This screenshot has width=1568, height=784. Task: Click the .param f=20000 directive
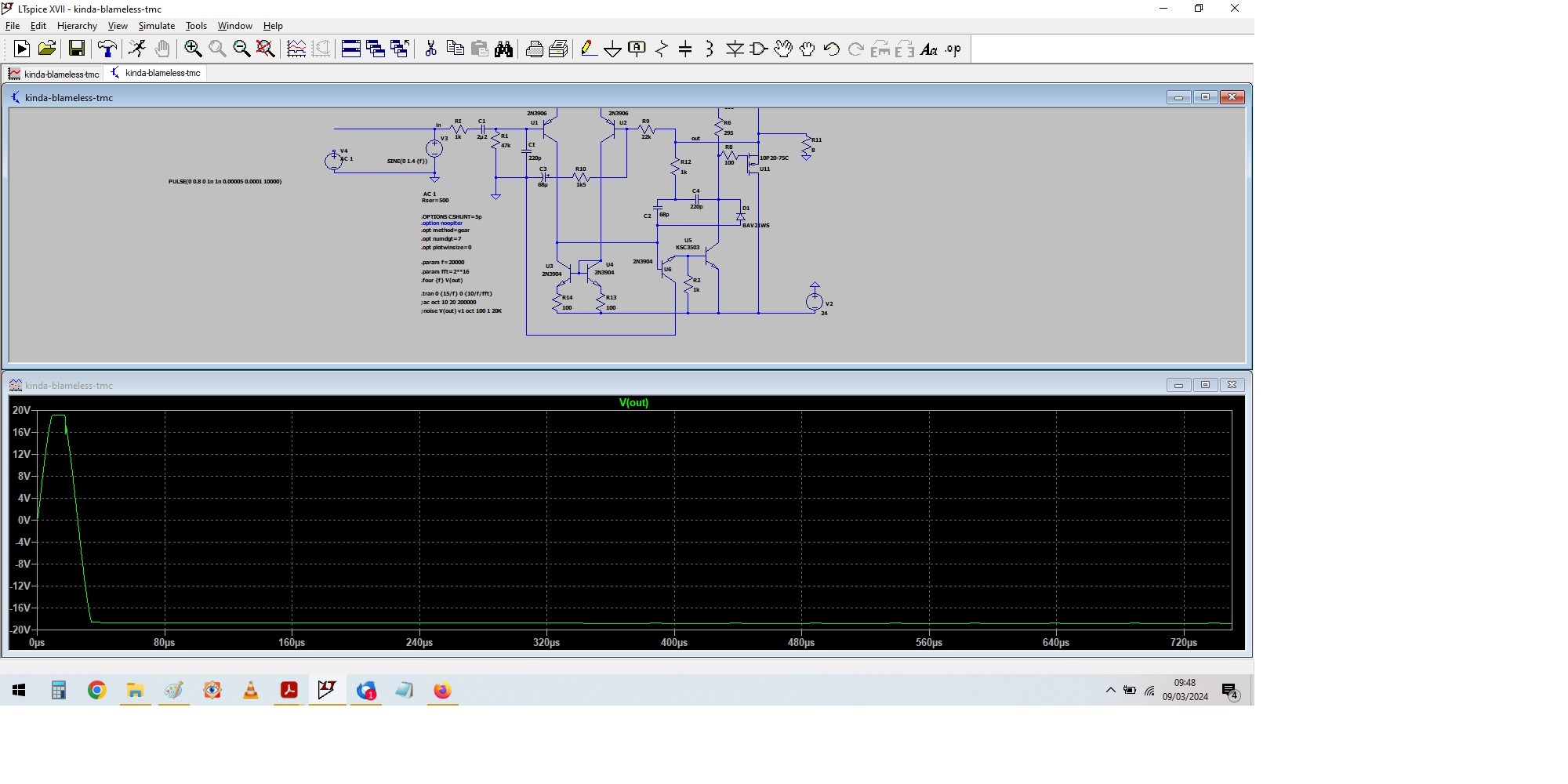click(443, 263)
